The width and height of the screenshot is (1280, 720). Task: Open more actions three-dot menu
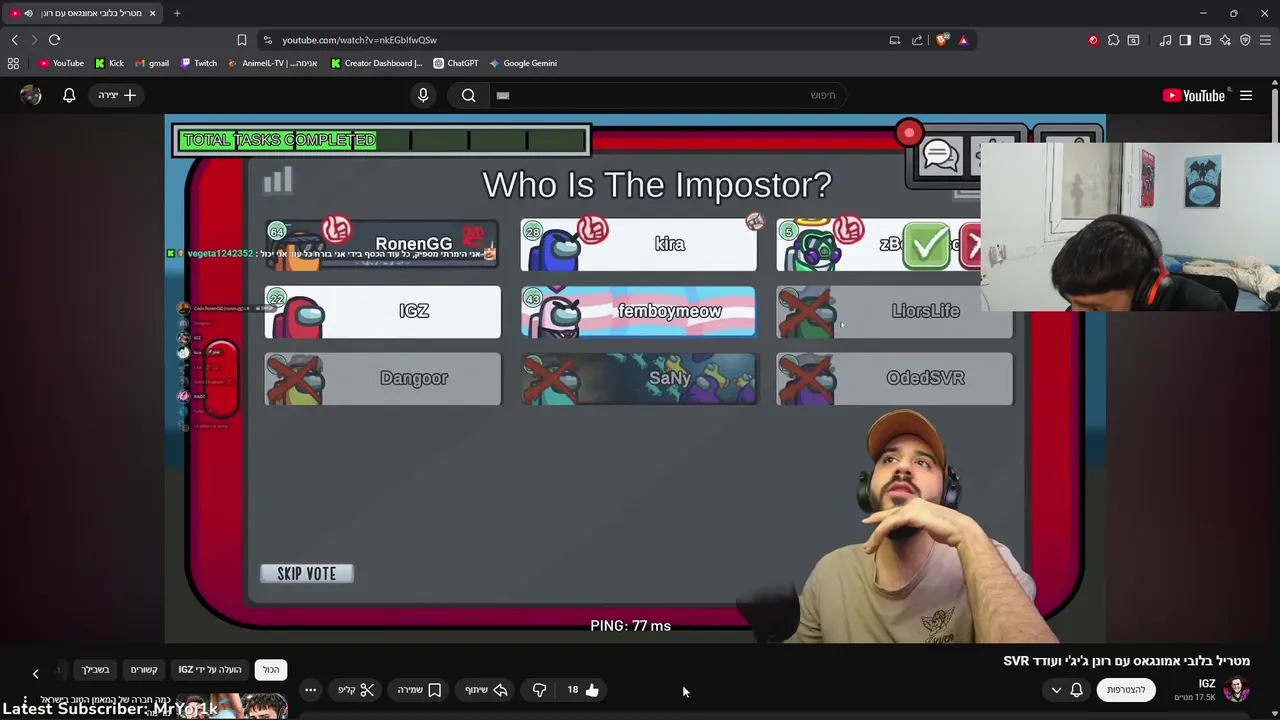coord(310,690)
